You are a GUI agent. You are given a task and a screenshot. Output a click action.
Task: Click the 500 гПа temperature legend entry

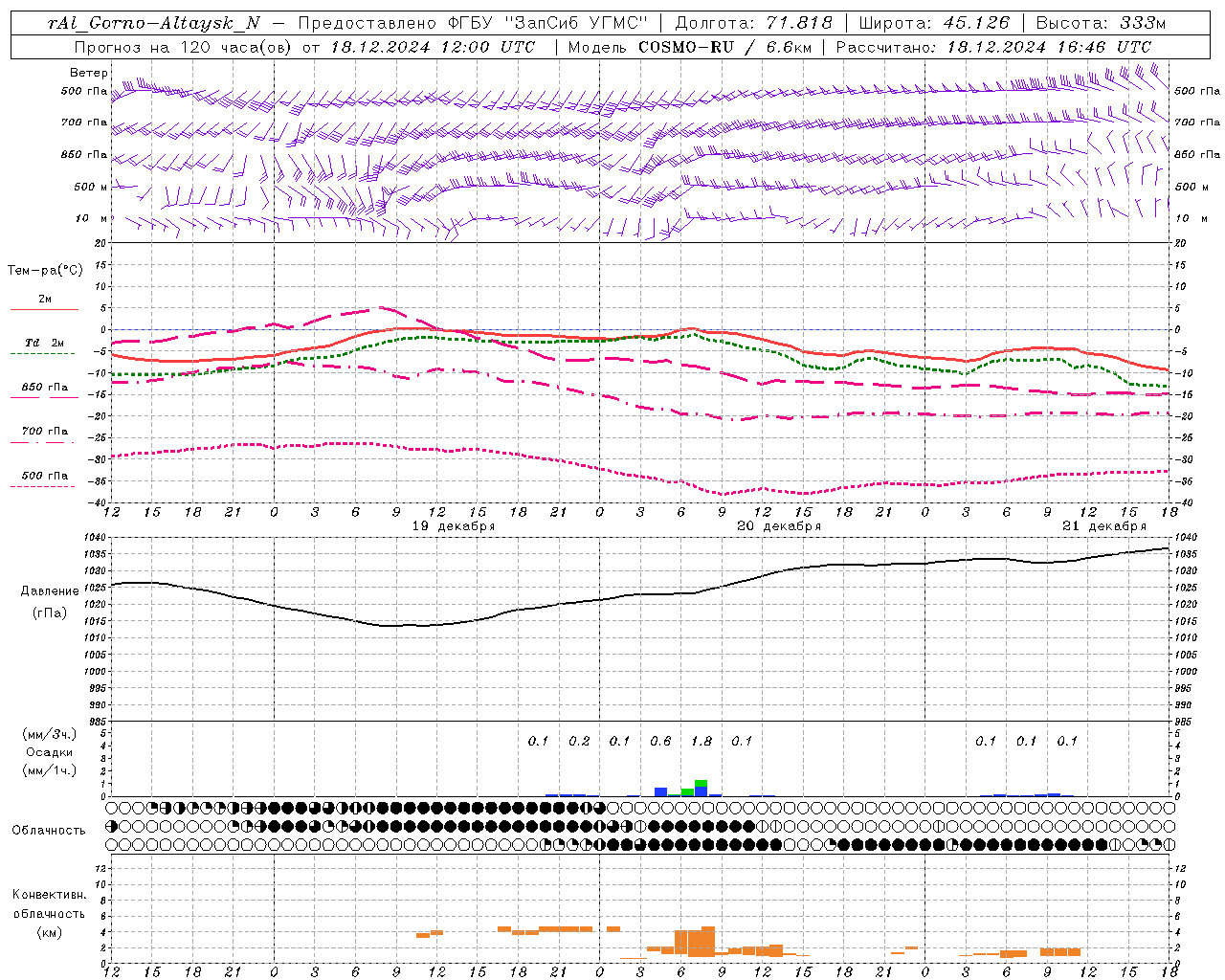[45, 479]
